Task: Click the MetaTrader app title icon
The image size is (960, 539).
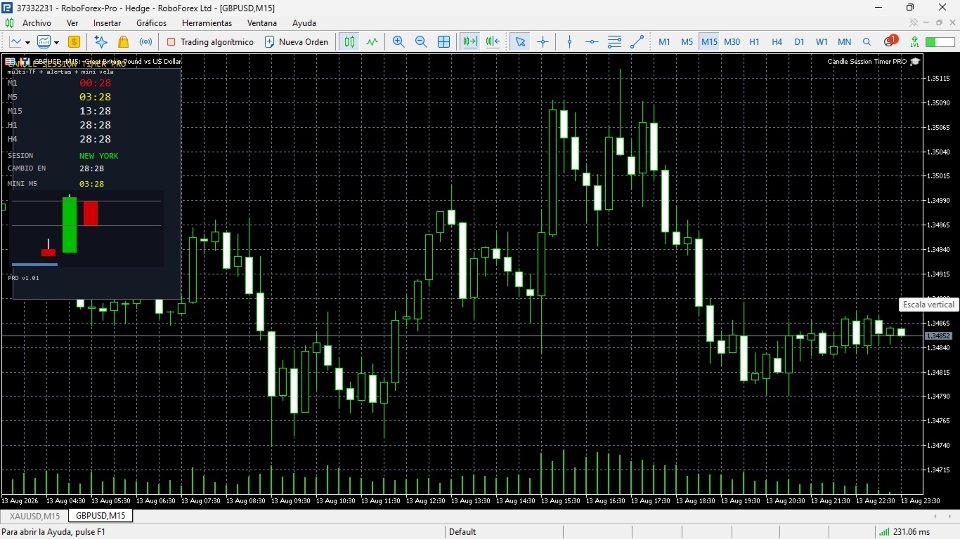Action: tap(7, 8)
